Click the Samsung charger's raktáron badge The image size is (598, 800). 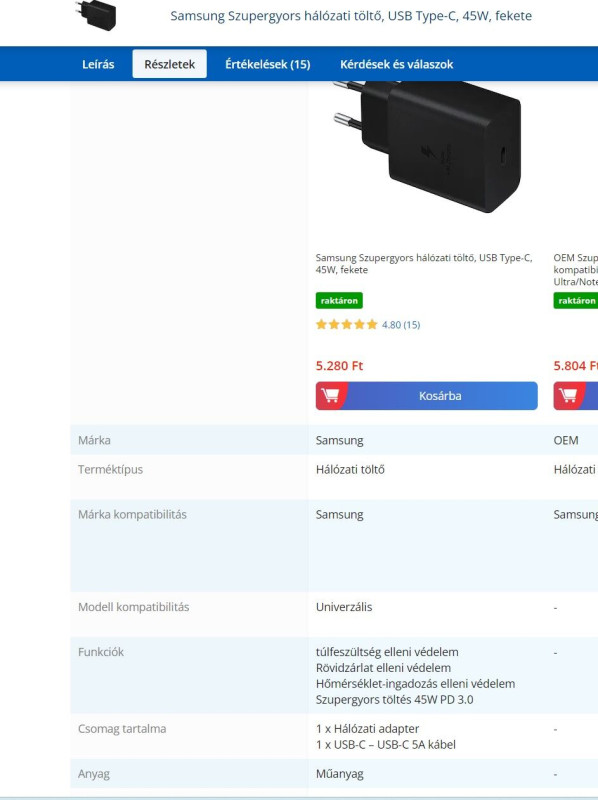(339, 301)
